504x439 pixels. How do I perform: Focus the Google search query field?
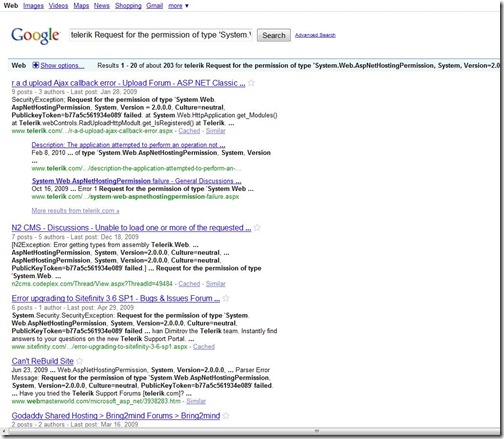coord(161,35)
